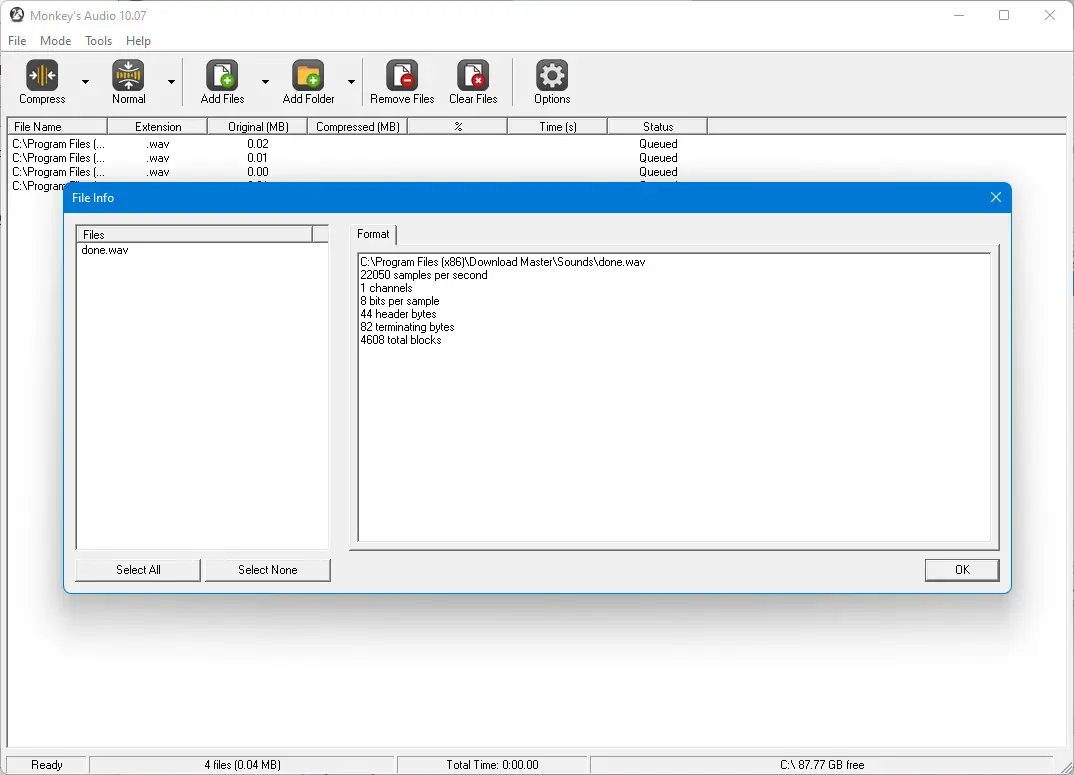Select the Format tab in File Info

point(373,234)
